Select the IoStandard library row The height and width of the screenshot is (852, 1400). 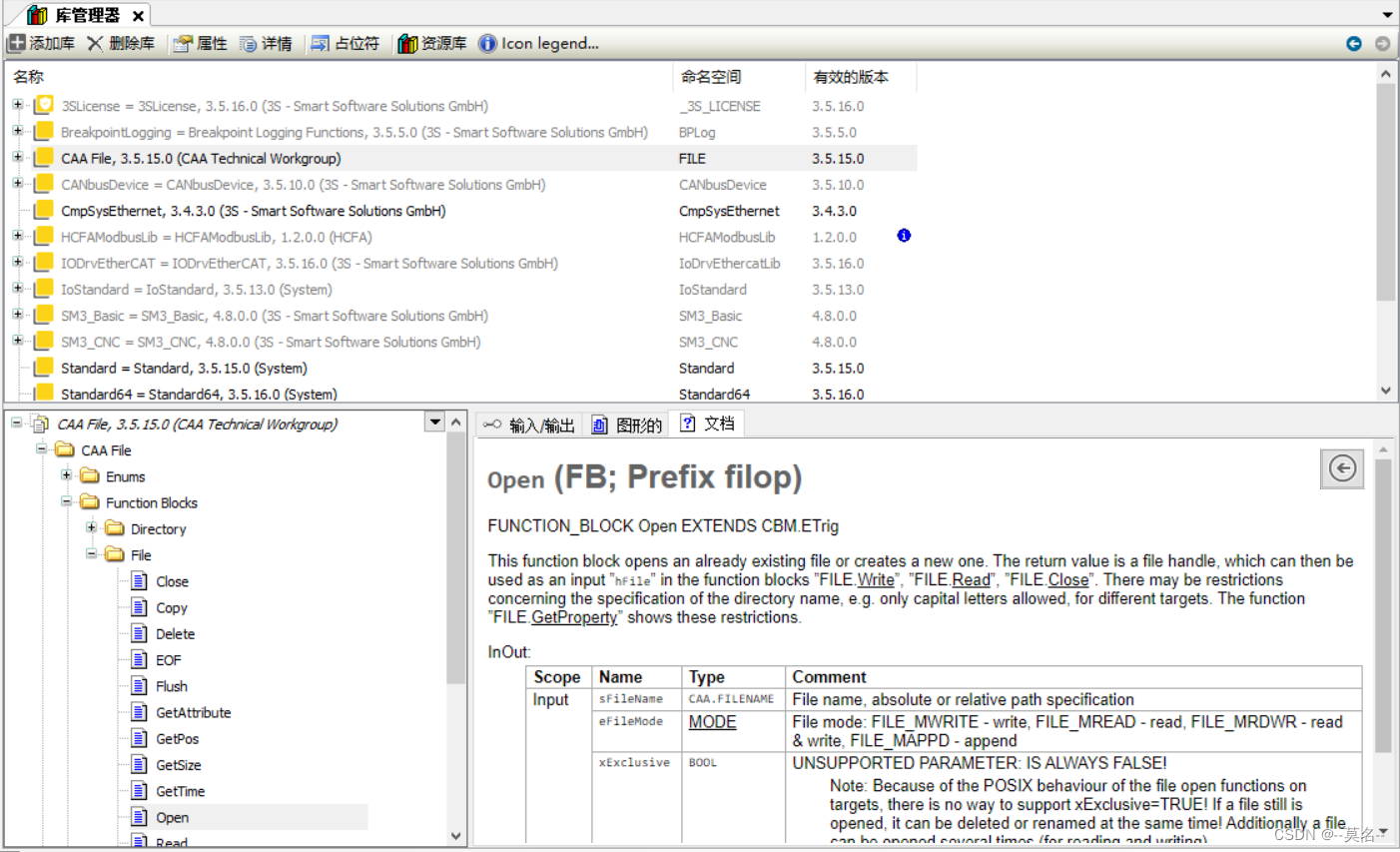coord(461,290)
